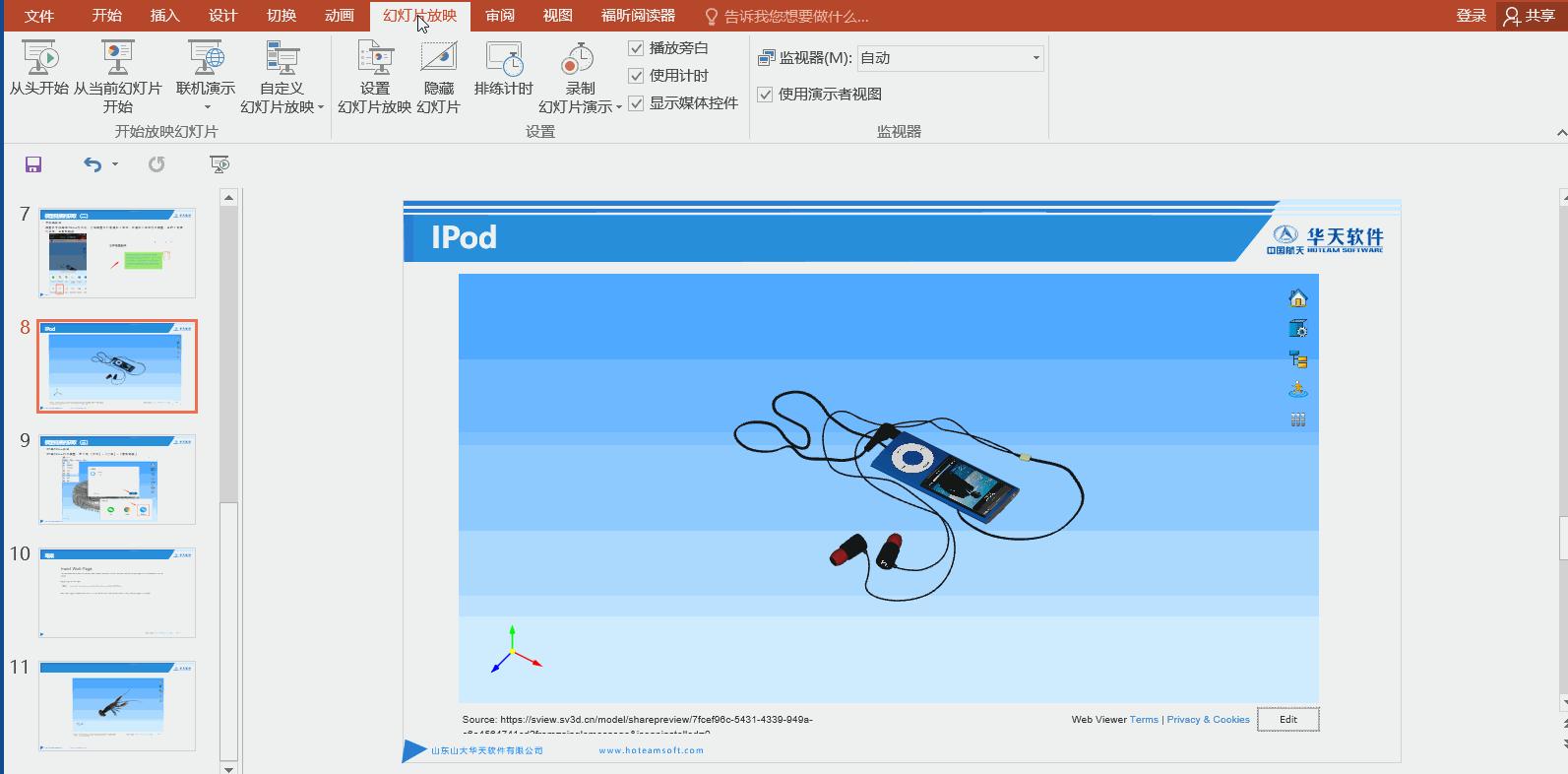This screenshot has width=1568, height=774.
Task: Click the IPod slide title text
Action: (x=465, y=237)
